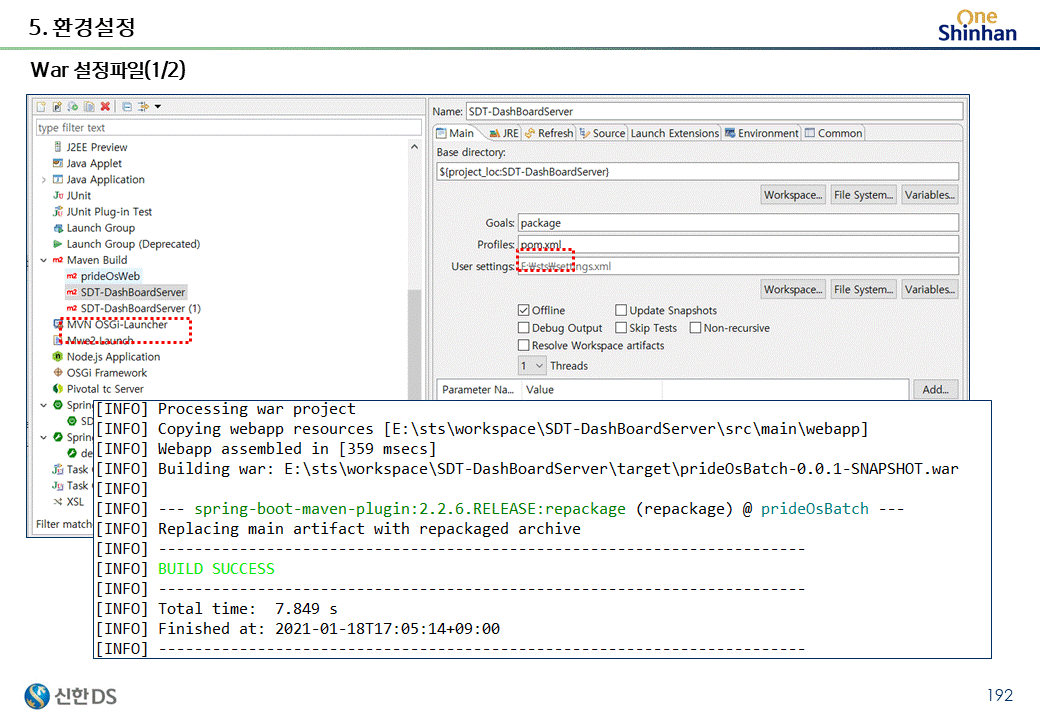Enable Resolve Workspace artifacts checkbox
The height and width of the screenshot is (720, 1040).
(523, 345)
